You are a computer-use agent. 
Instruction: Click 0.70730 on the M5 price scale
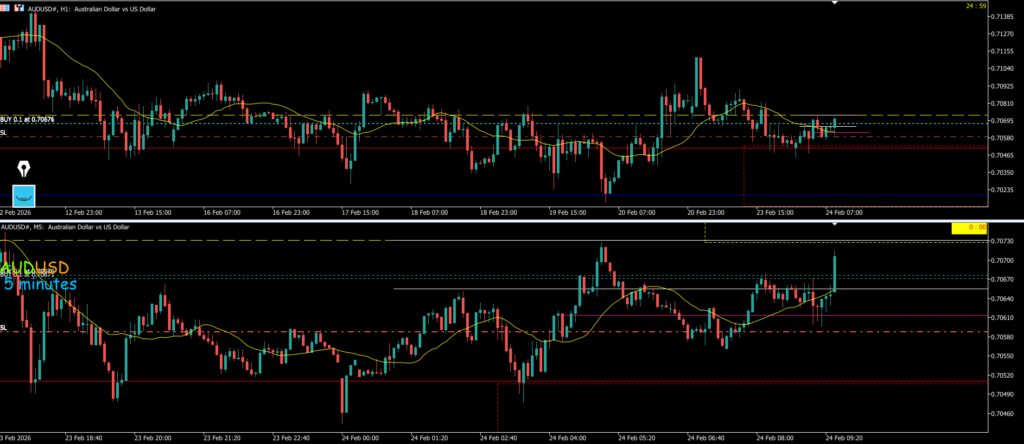998,241
